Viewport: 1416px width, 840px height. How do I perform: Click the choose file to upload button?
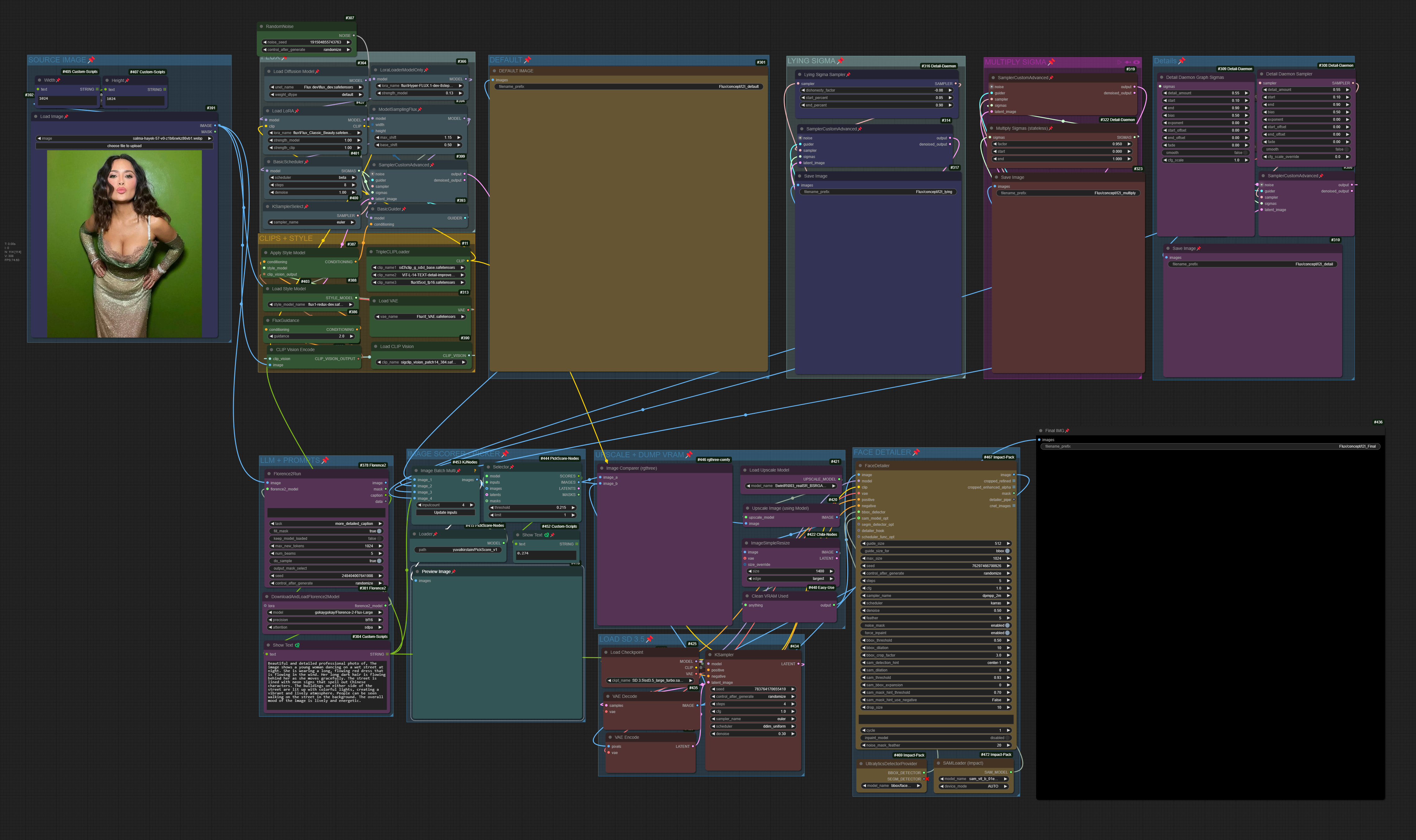pyautogui.click(x=124, y=146)
